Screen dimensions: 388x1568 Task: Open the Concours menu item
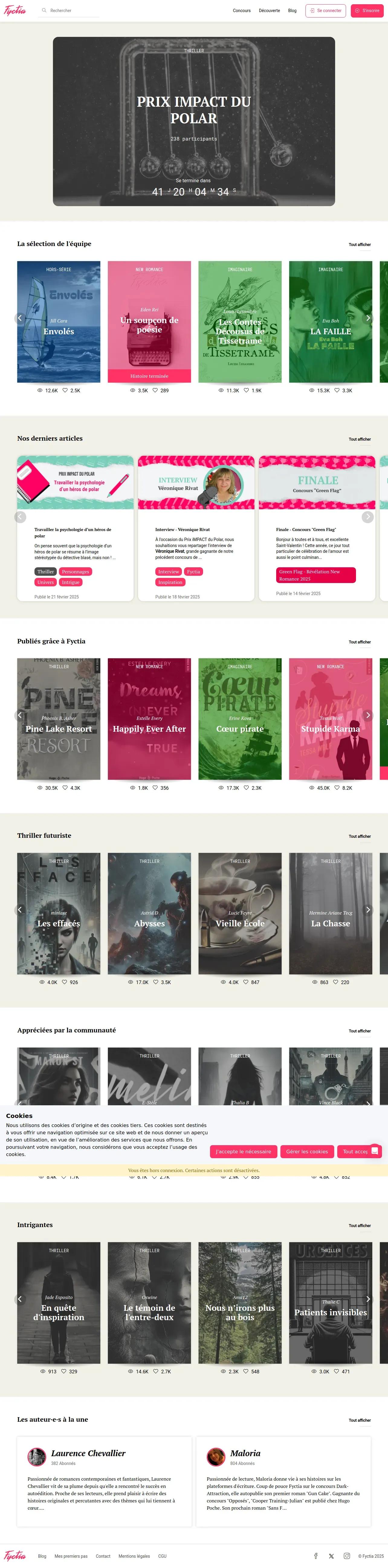[x=241, y=10]
